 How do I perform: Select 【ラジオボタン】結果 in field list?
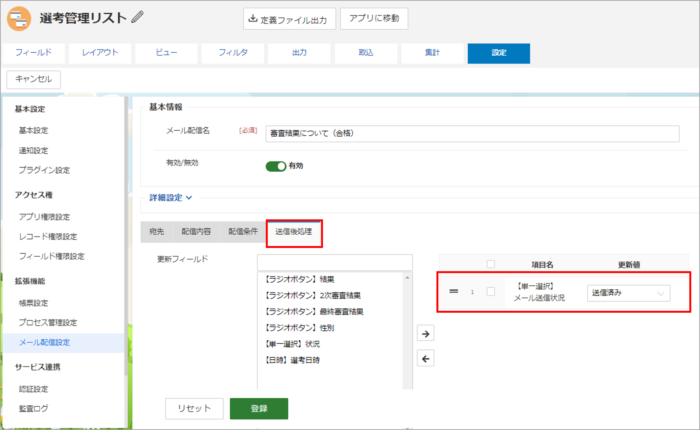click(x=299, y=279)
